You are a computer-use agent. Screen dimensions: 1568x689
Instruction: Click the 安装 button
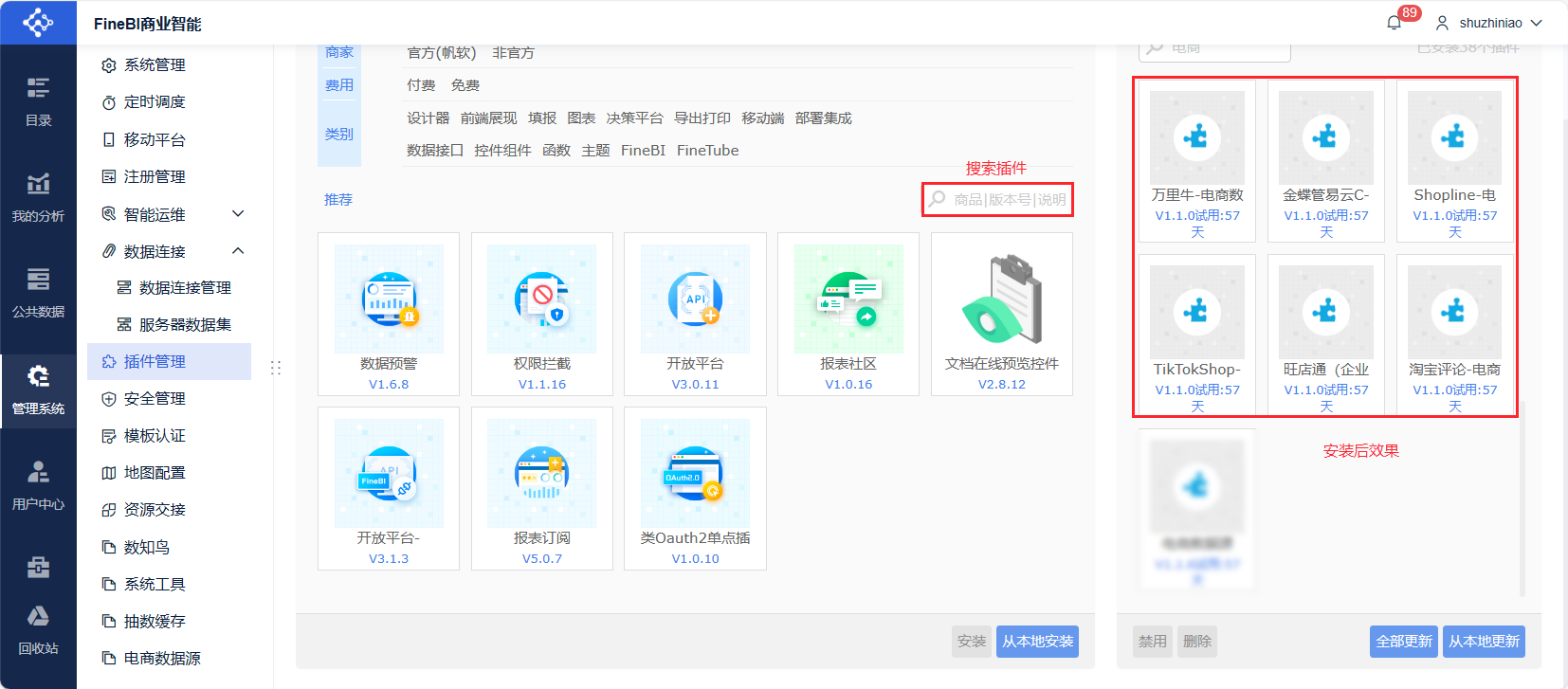tap(972, 642)
